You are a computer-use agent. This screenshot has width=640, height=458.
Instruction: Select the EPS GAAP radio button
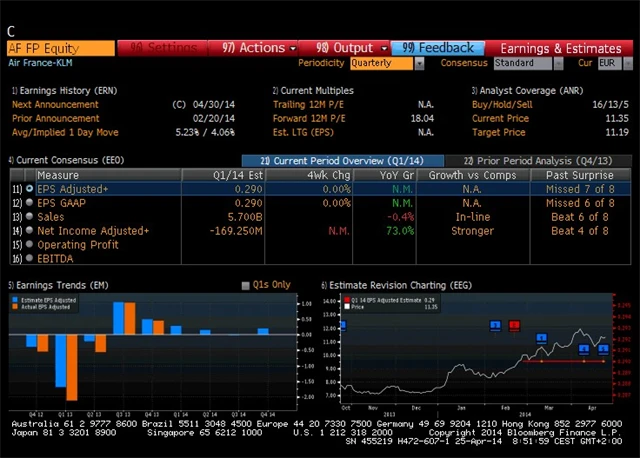coord(29,202)
